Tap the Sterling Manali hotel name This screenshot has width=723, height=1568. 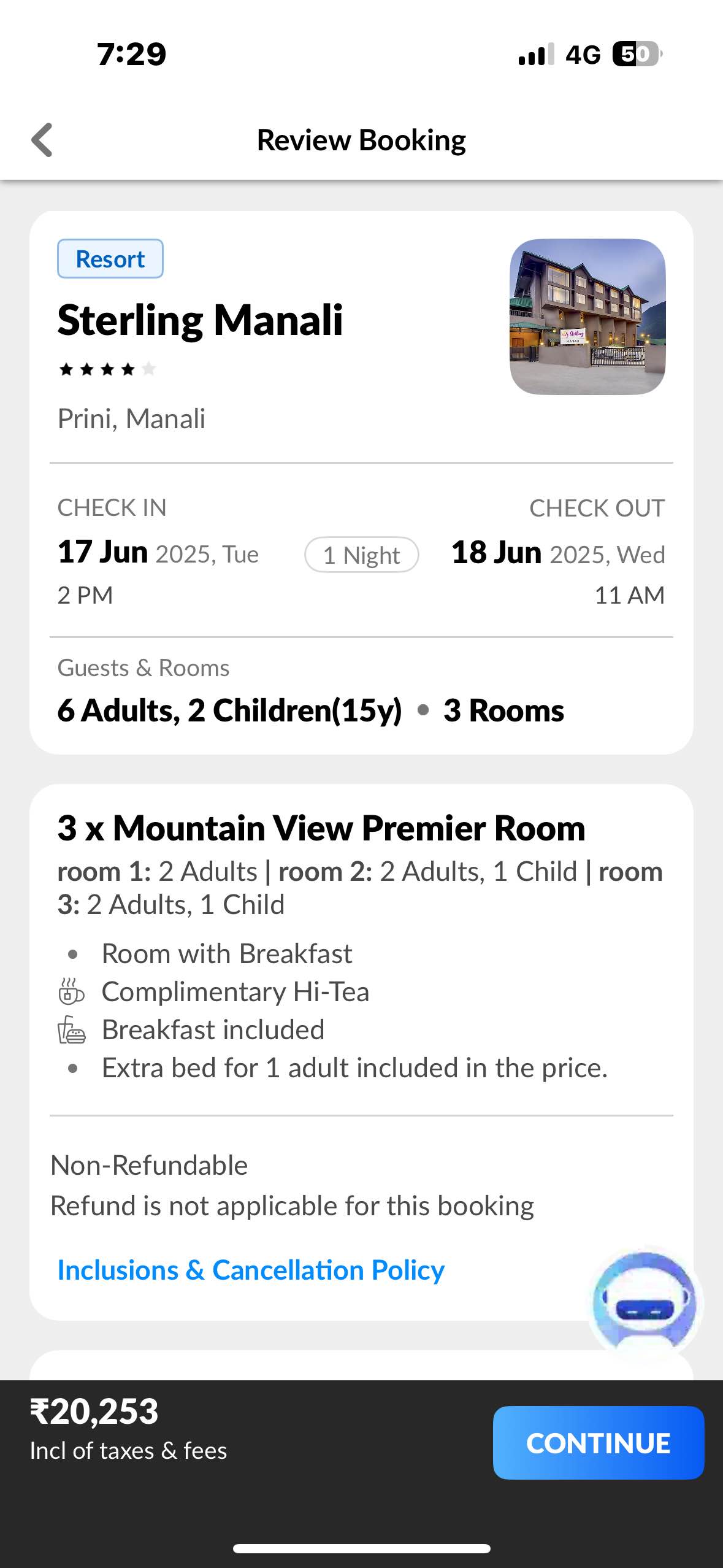[200, 320]
